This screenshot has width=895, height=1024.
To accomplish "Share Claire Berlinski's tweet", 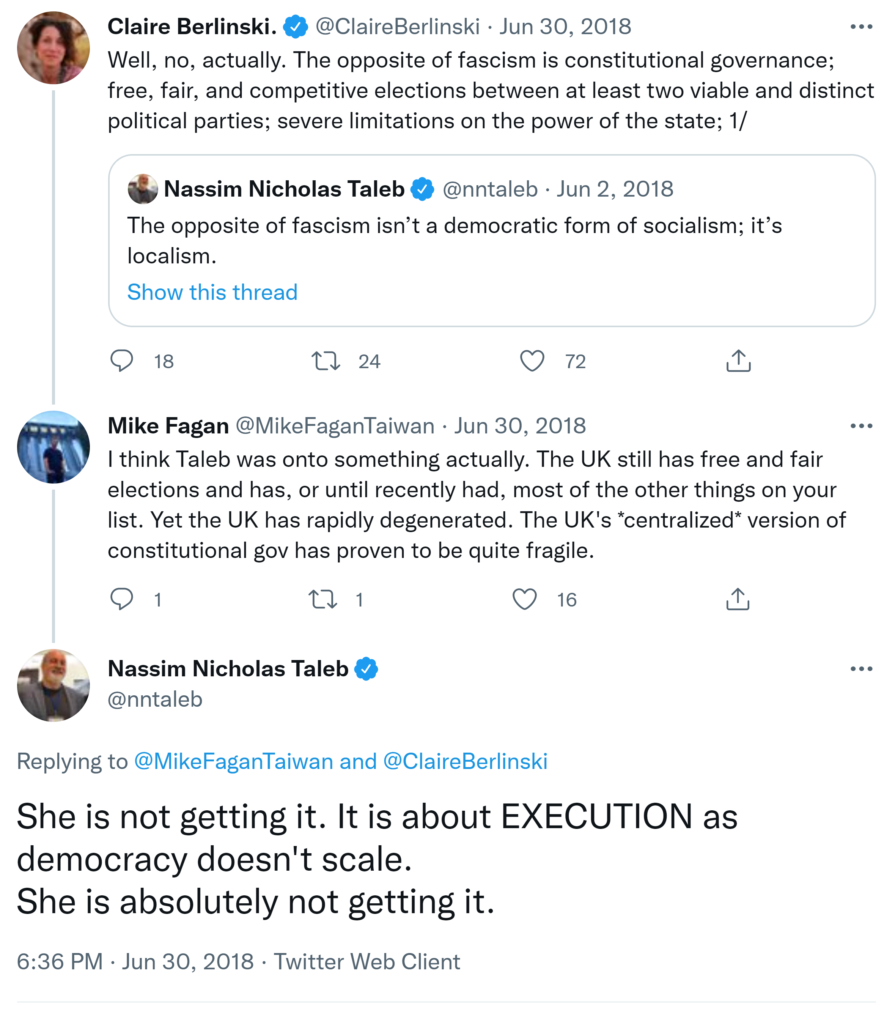I will point(738,361).
